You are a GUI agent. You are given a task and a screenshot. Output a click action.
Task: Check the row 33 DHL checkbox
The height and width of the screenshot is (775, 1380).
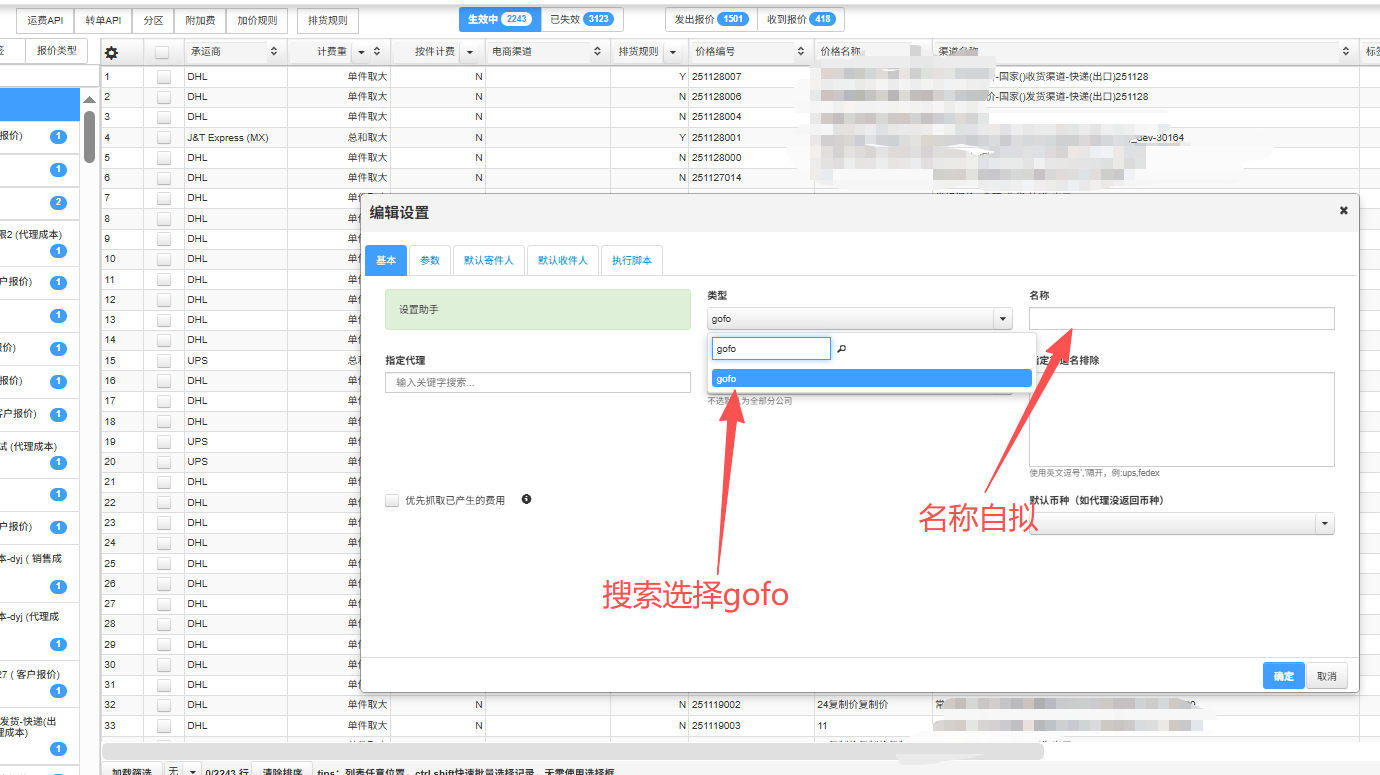pos(164,726)
